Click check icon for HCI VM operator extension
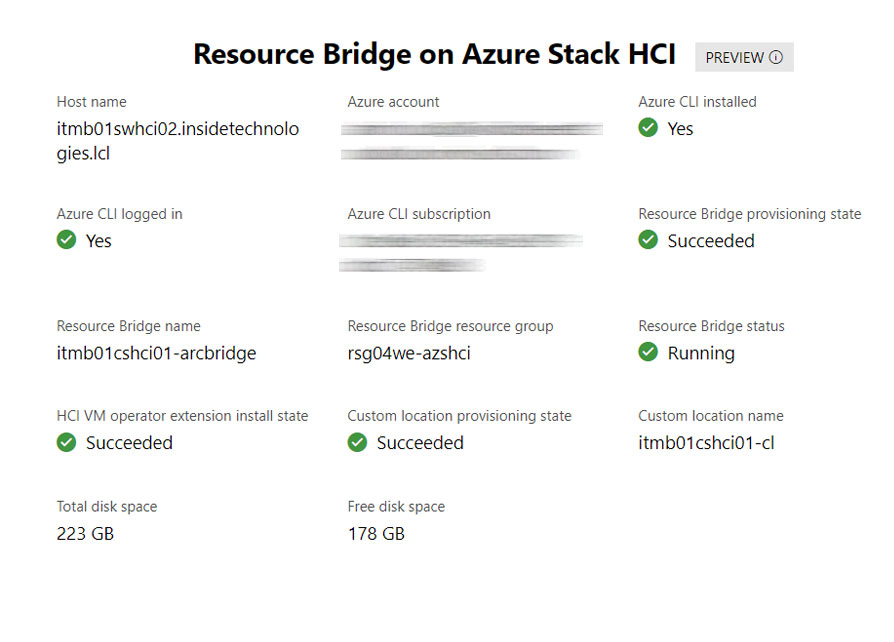The width and height of the screenshot is (894, 642). point(67,442)
